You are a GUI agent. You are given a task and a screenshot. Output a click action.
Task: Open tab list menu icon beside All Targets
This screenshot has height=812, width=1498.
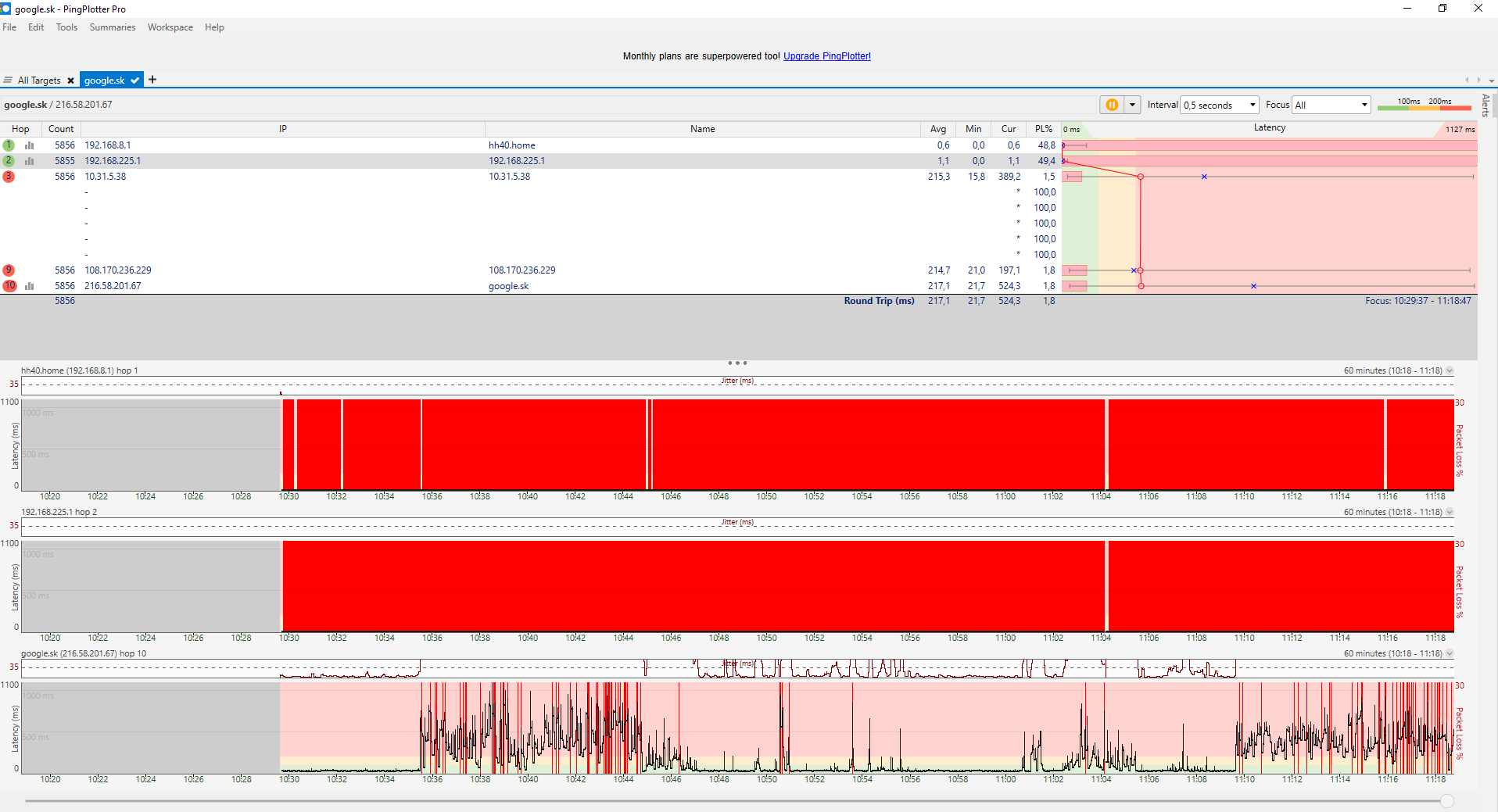click(8, 80)
